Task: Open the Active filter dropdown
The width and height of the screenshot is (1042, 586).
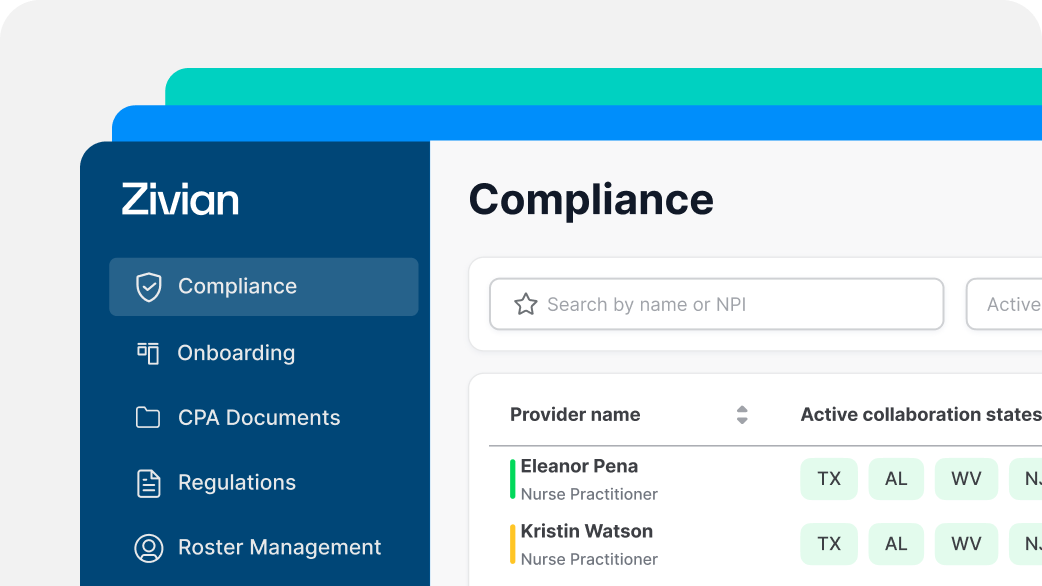Action: (x=1004, y=305)
